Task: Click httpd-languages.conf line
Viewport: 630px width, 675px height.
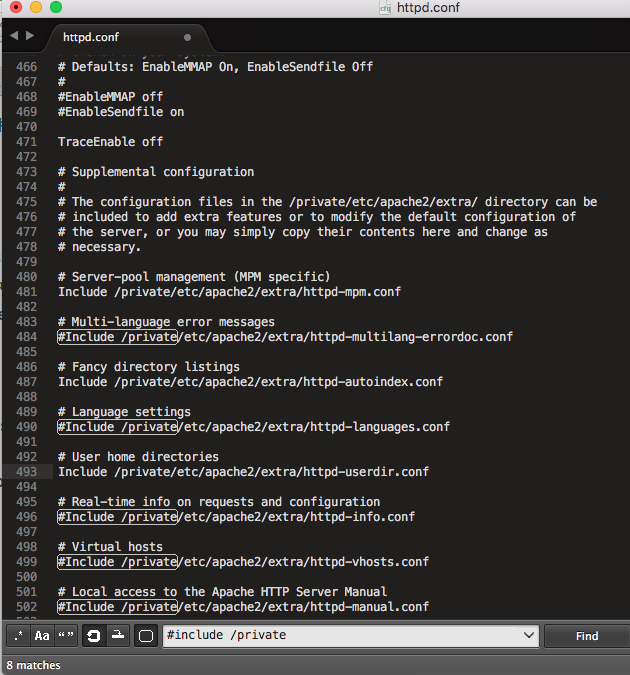Action: point(254,427)
